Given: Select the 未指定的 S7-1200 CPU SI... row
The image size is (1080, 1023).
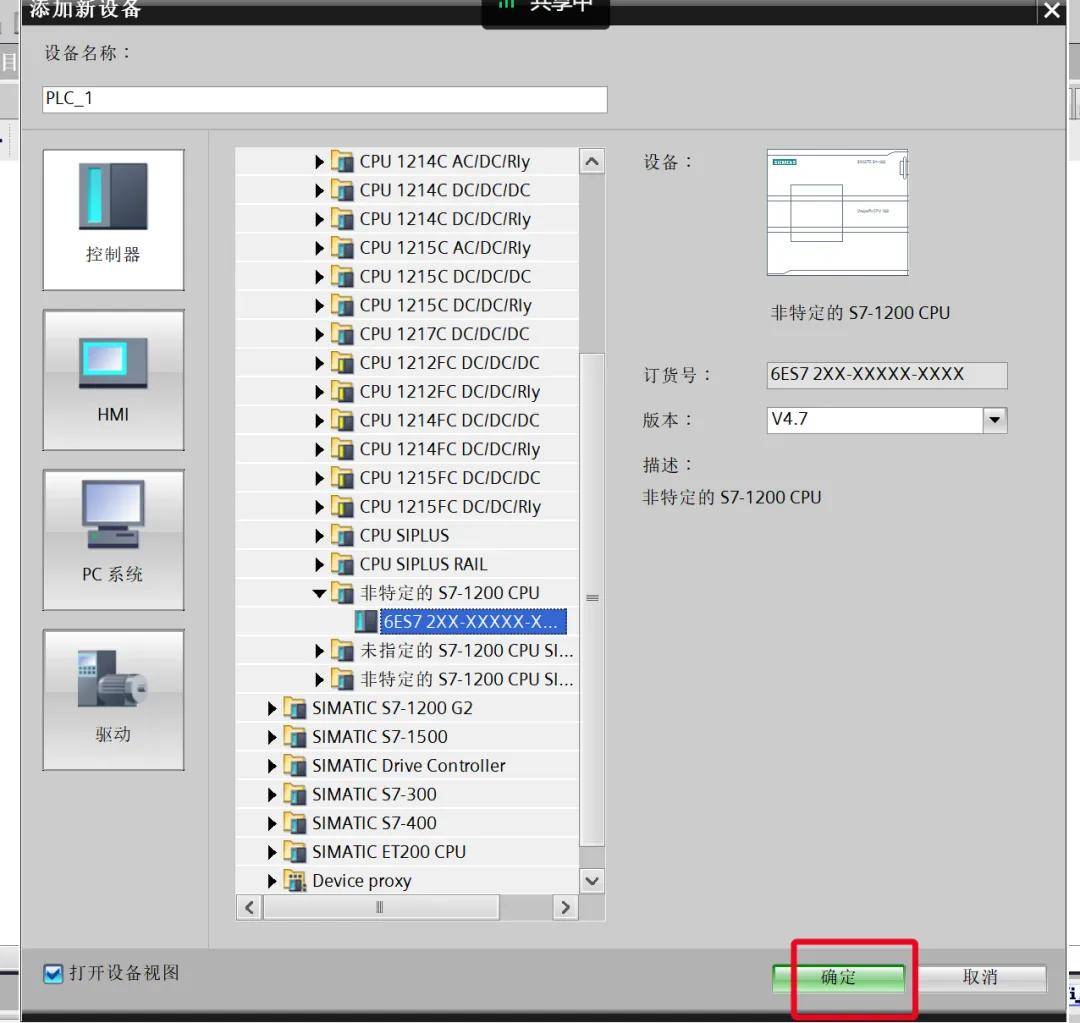Looking at the screenshot, I should pyautogui.click(x=407, y=651).
